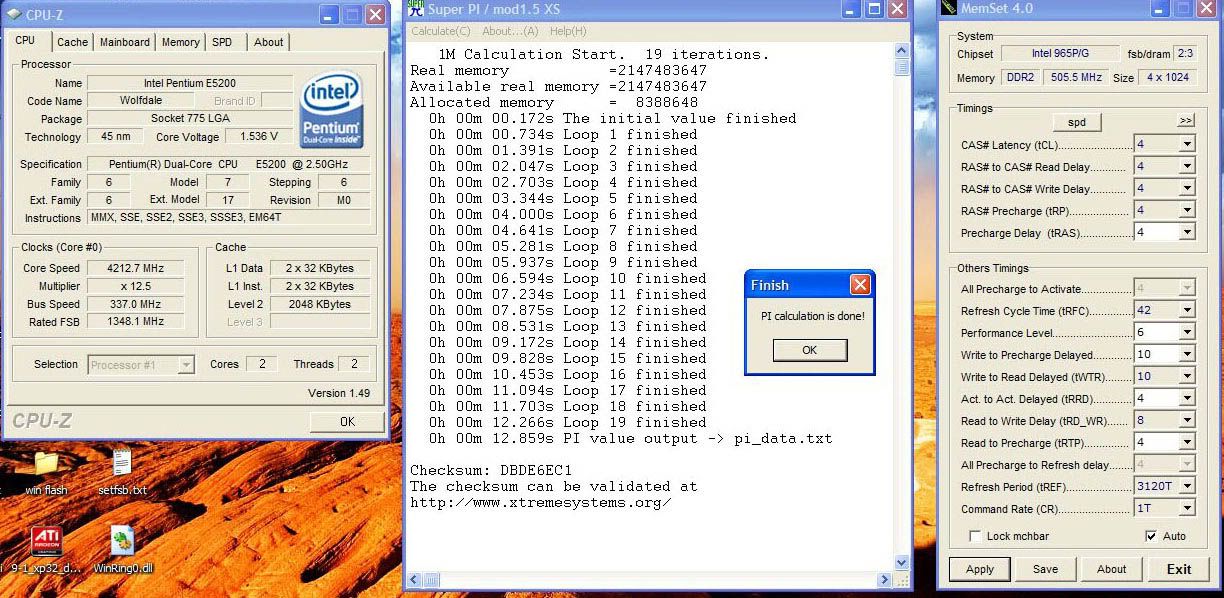This screenshot has height=598, width=1224.
Task: Click the Super PI horizontal scrollbar thumb
Action: [431, 579]
